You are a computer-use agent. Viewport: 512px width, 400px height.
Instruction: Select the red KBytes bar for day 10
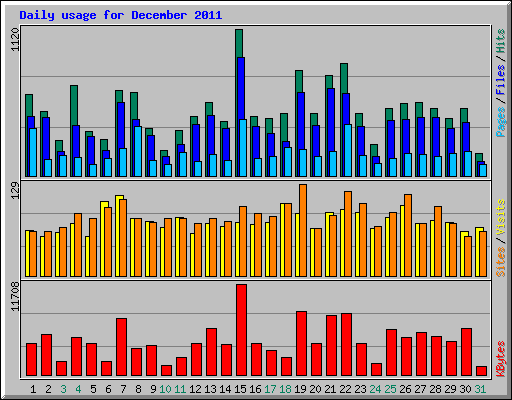(167, 371)
